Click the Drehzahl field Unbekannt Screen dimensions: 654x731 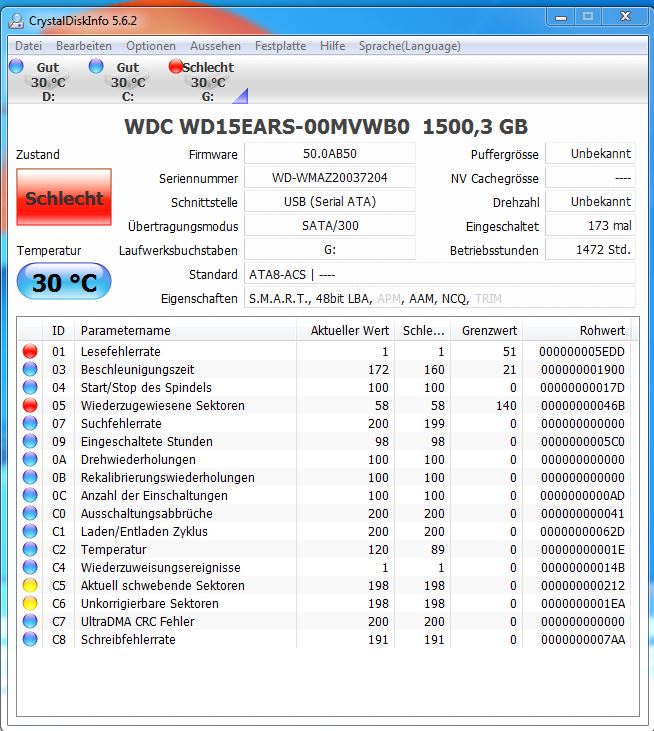tap(591, 201)
